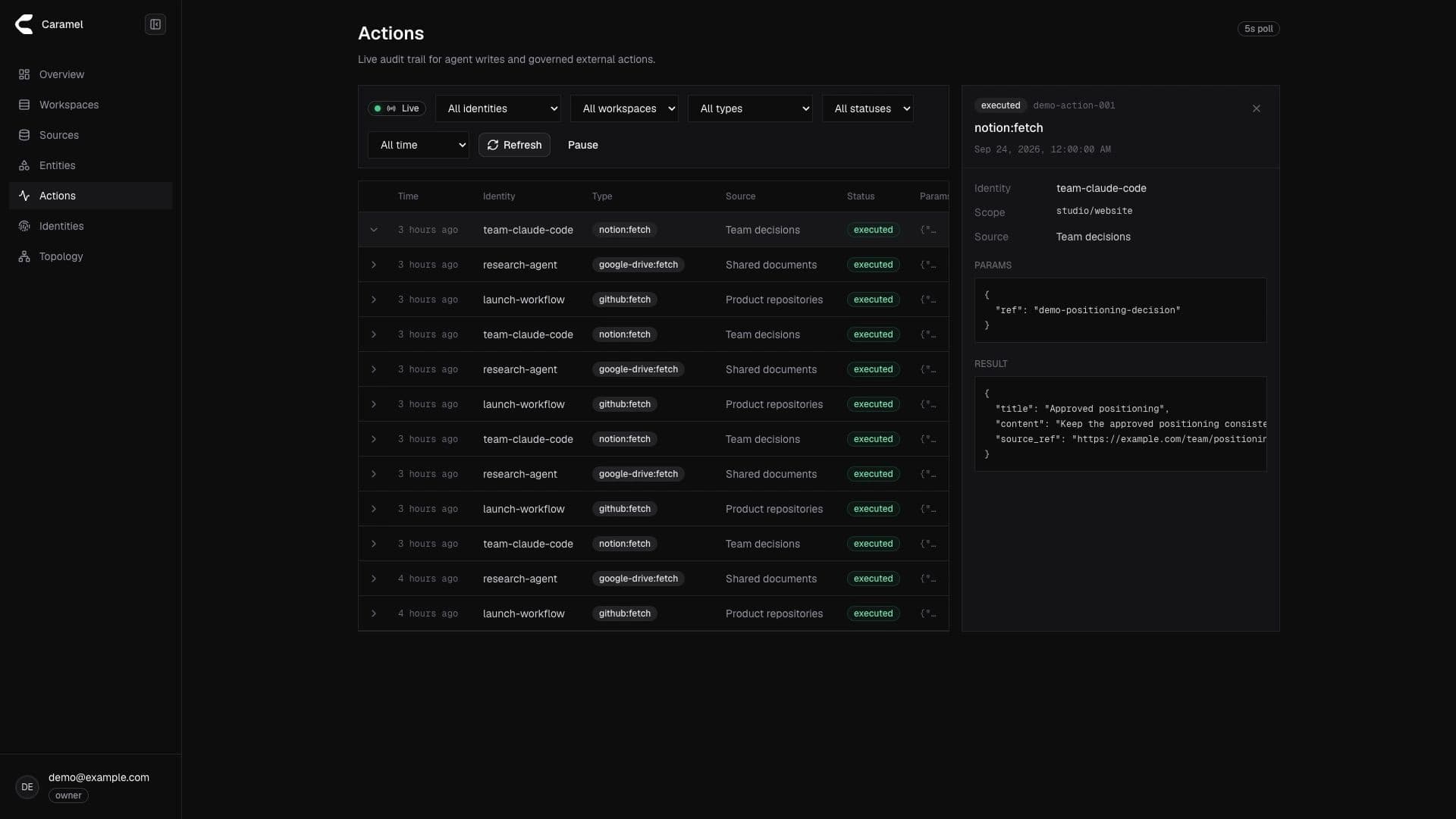The height and width of the screenshot is (819, 1456).
Task: Click the Entities icon in sidebar
Action: 24,165
